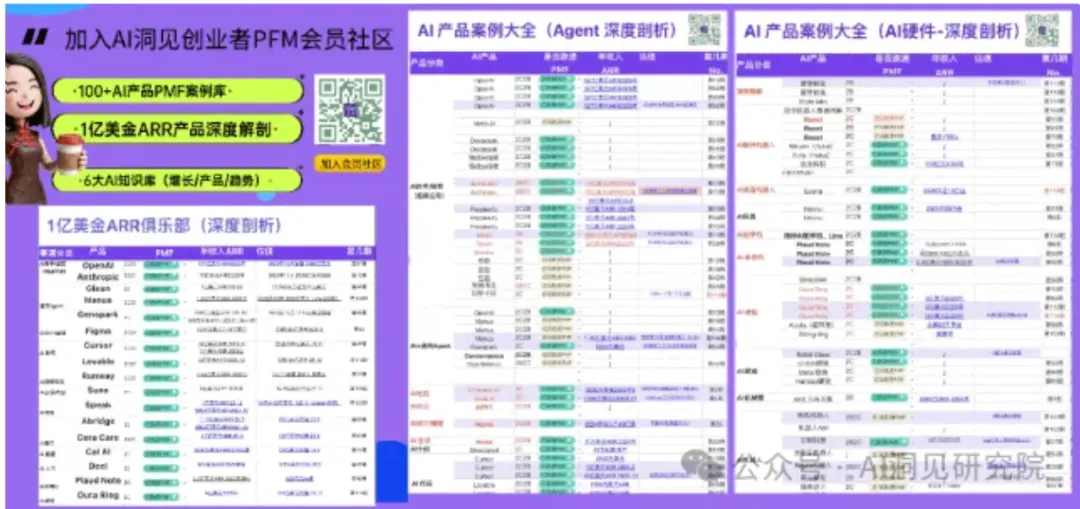Click the heading AI 产品案例大全（Agent 深度剖析）
Viewport: 1080px width, 509px height.
pos(548,30)
